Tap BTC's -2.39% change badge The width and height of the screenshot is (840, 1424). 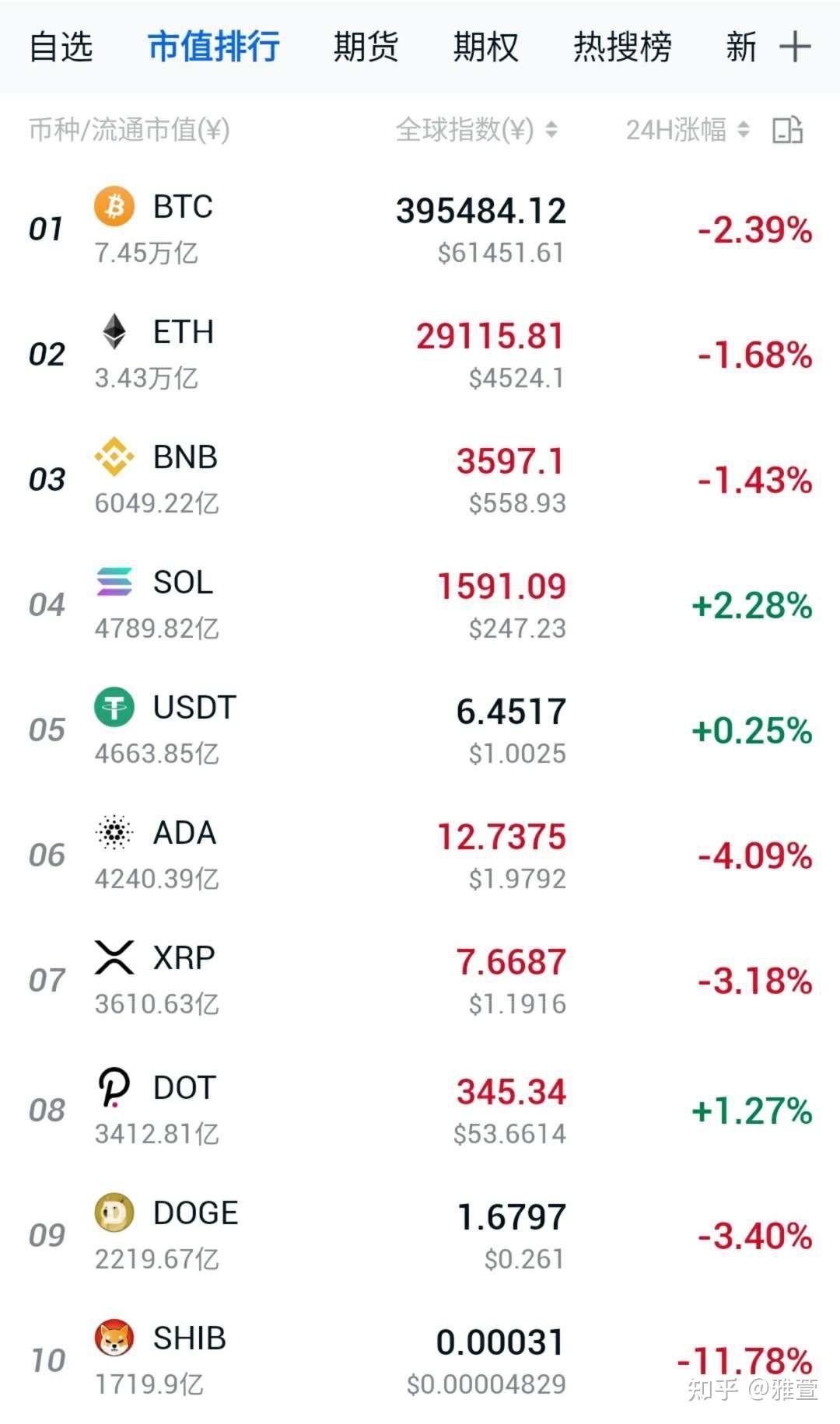(x=754, y=229)
